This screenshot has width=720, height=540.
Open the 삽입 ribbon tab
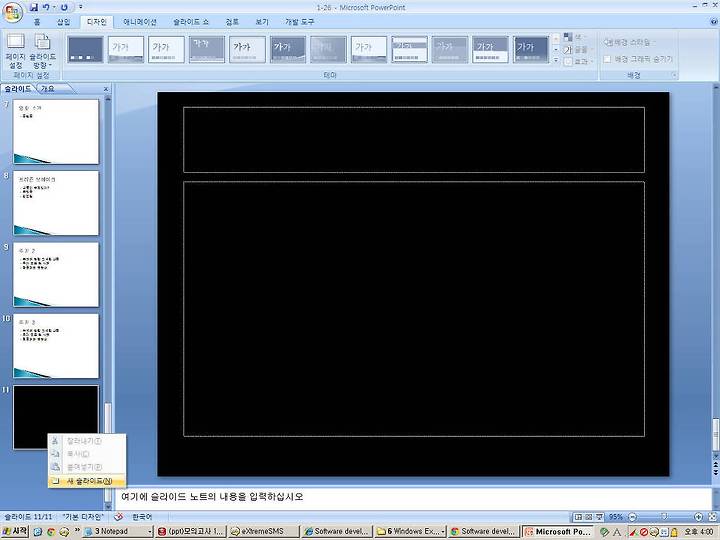(63, 22)
